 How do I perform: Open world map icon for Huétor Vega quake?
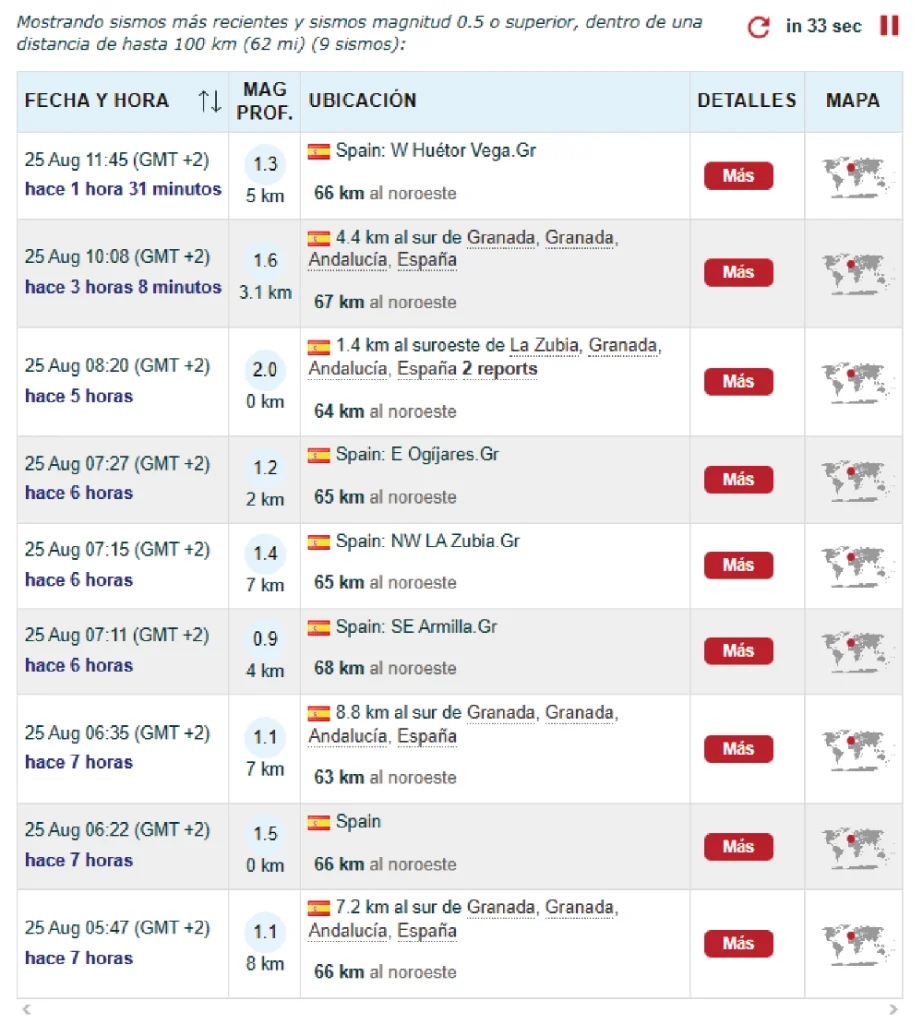point(855,176)
